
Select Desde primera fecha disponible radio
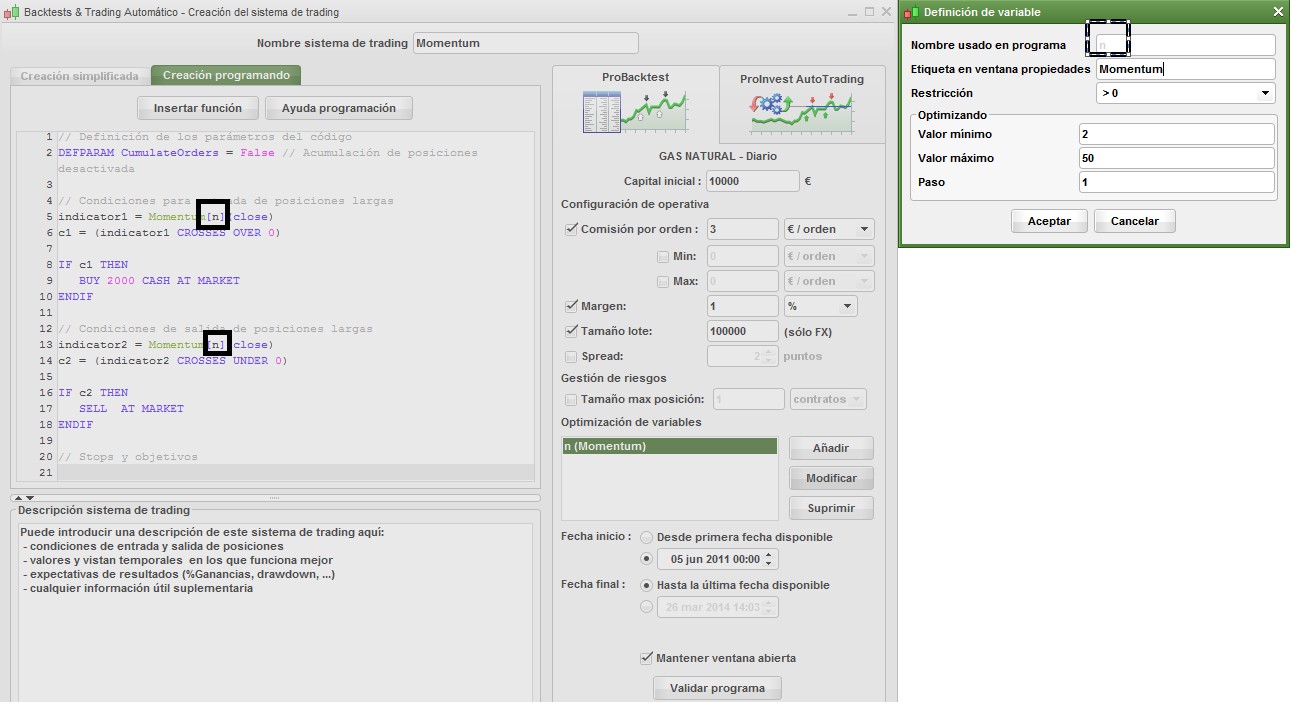pyautogui.click(x=646, y=537)
